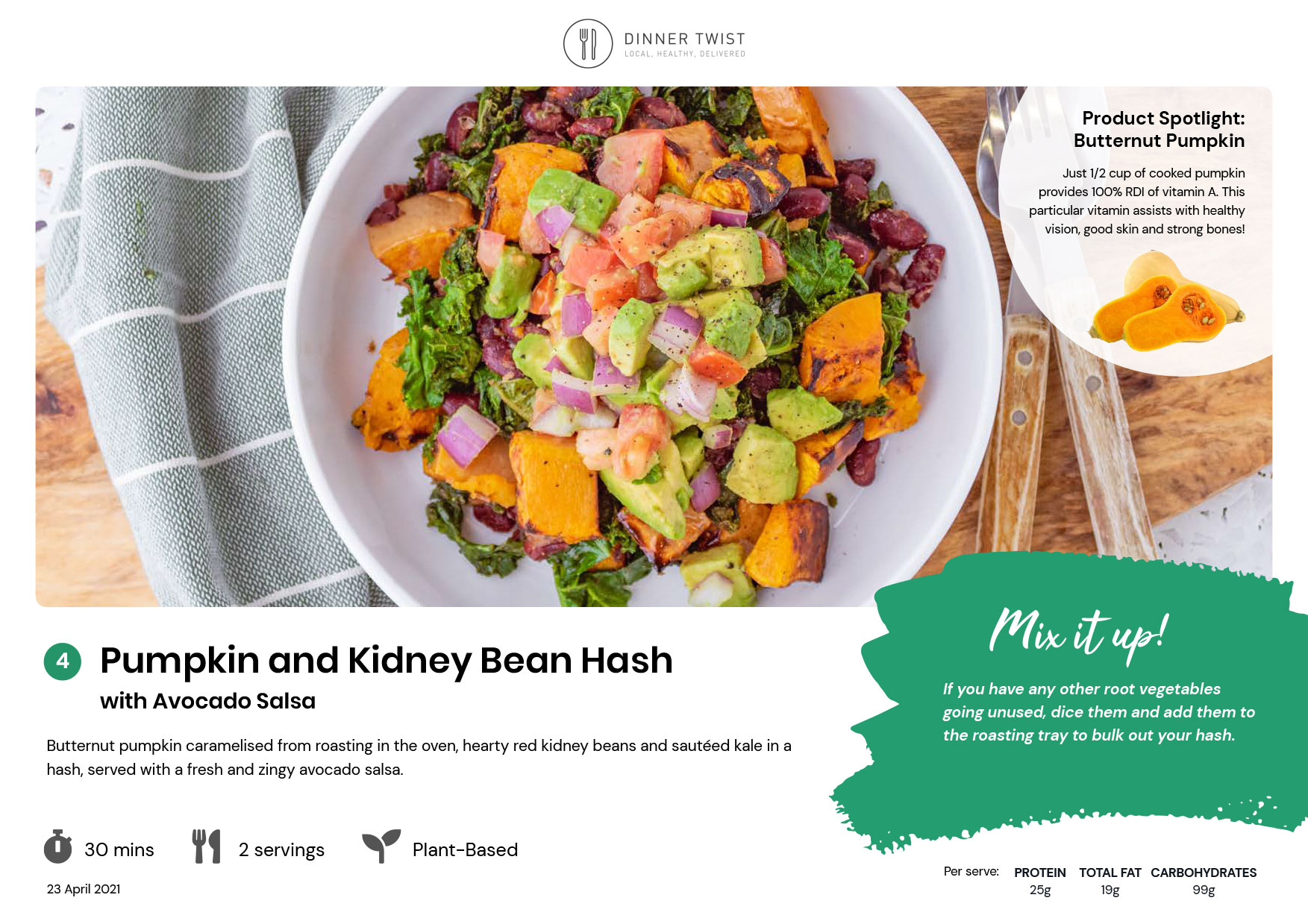Click the Plant-Based label

(x=465, y=849)
